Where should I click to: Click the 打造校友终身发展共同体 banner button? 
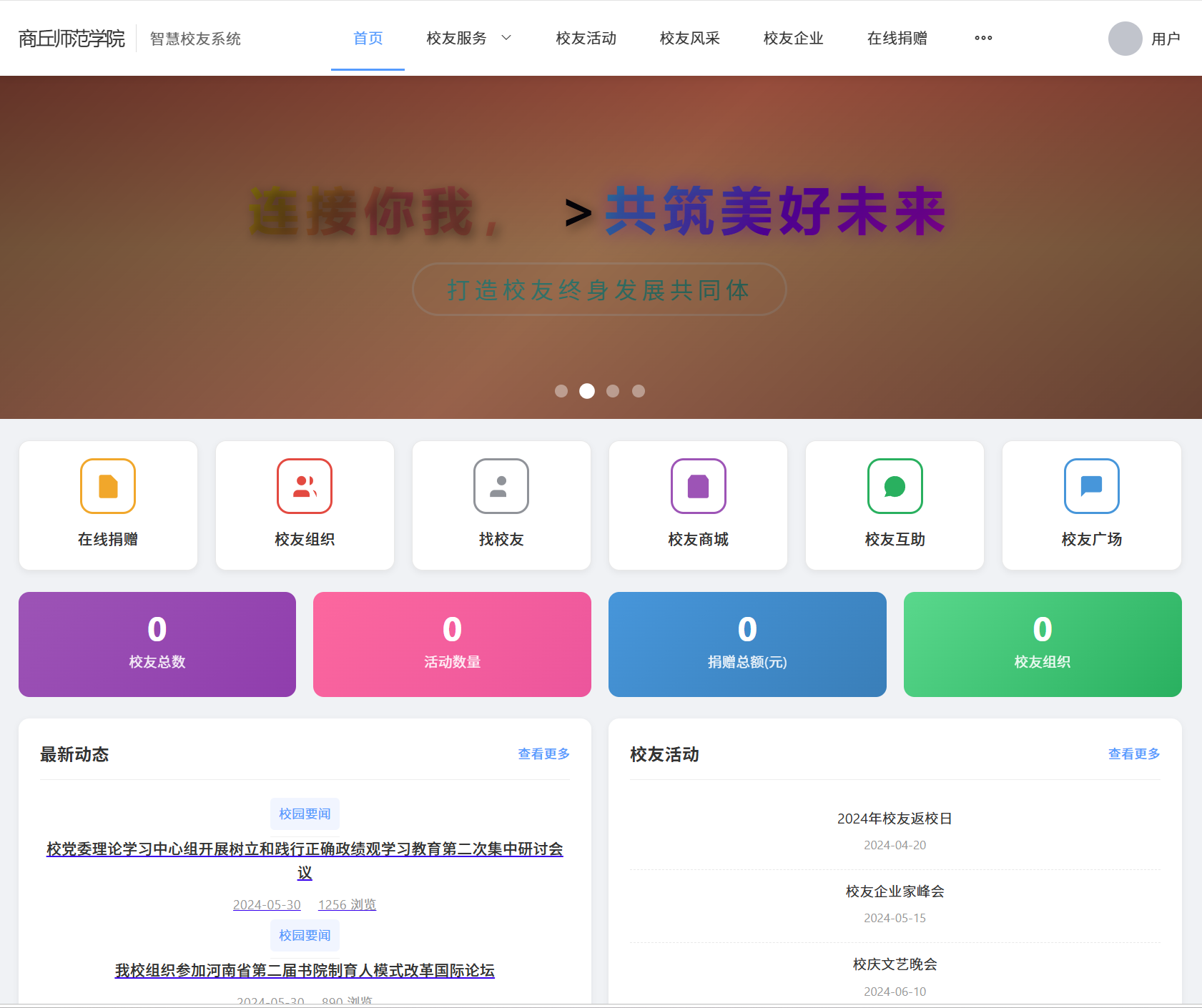click(599, 290)
